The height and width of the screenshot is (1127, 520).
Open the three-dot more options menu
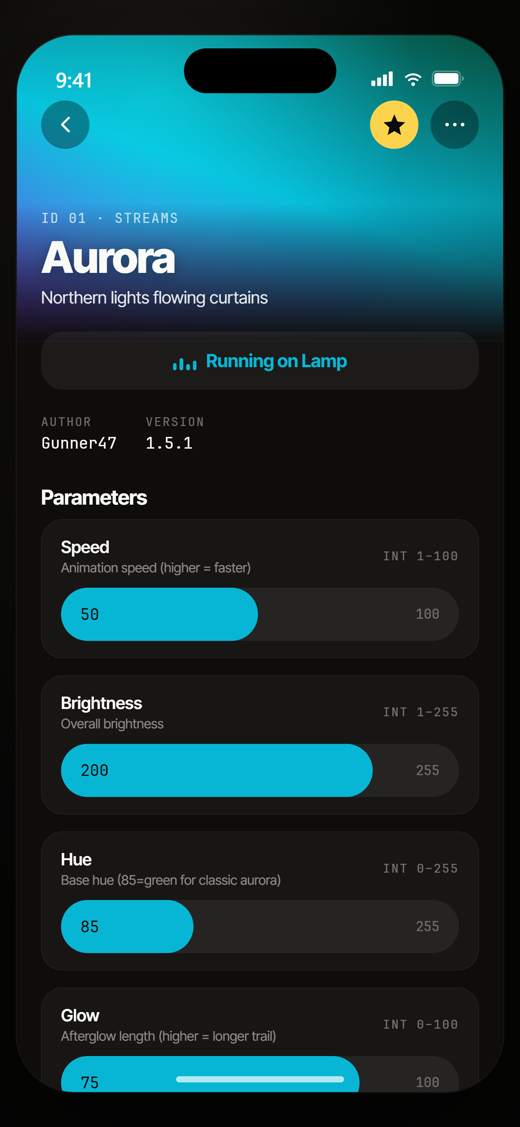[455, 125]
